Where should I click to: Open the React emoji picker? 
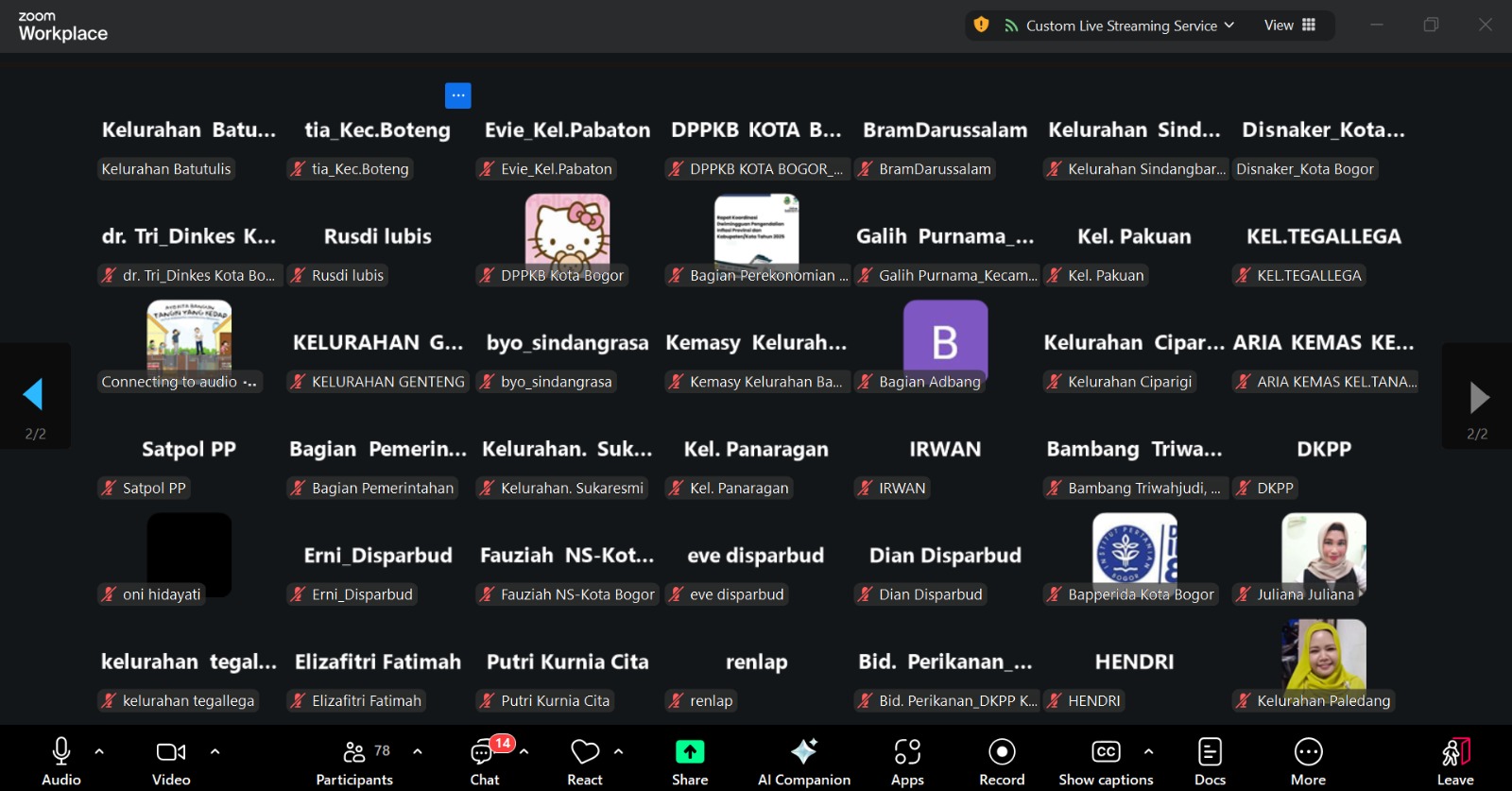pos(585,762)
